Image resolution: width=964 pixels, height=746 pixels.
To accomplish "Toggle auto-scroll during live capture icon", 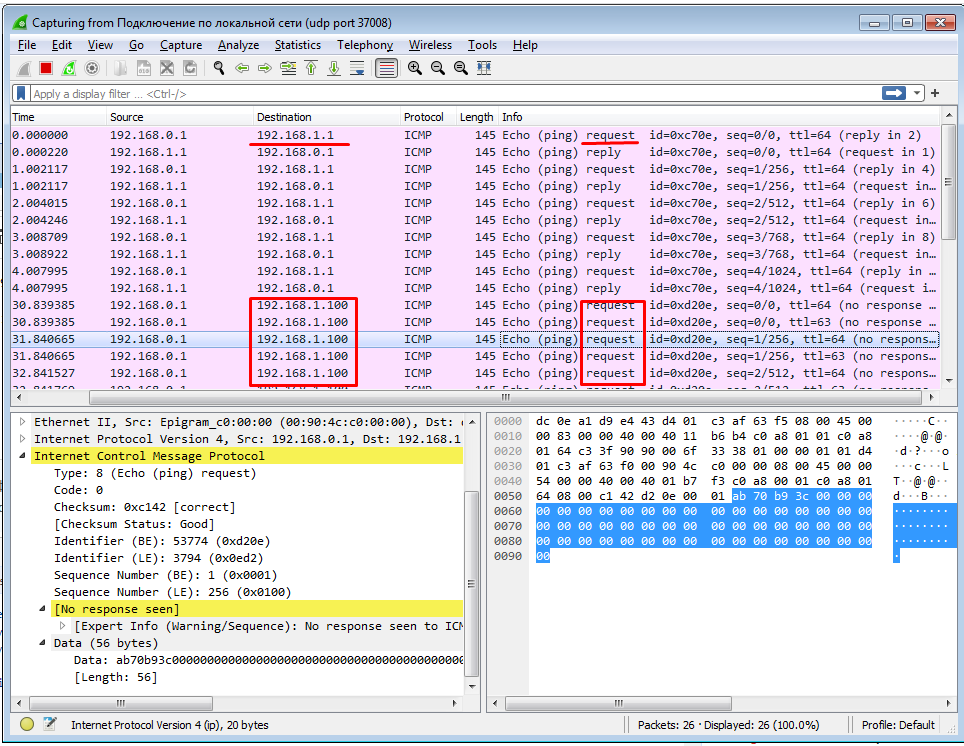I will coord(357,68).
